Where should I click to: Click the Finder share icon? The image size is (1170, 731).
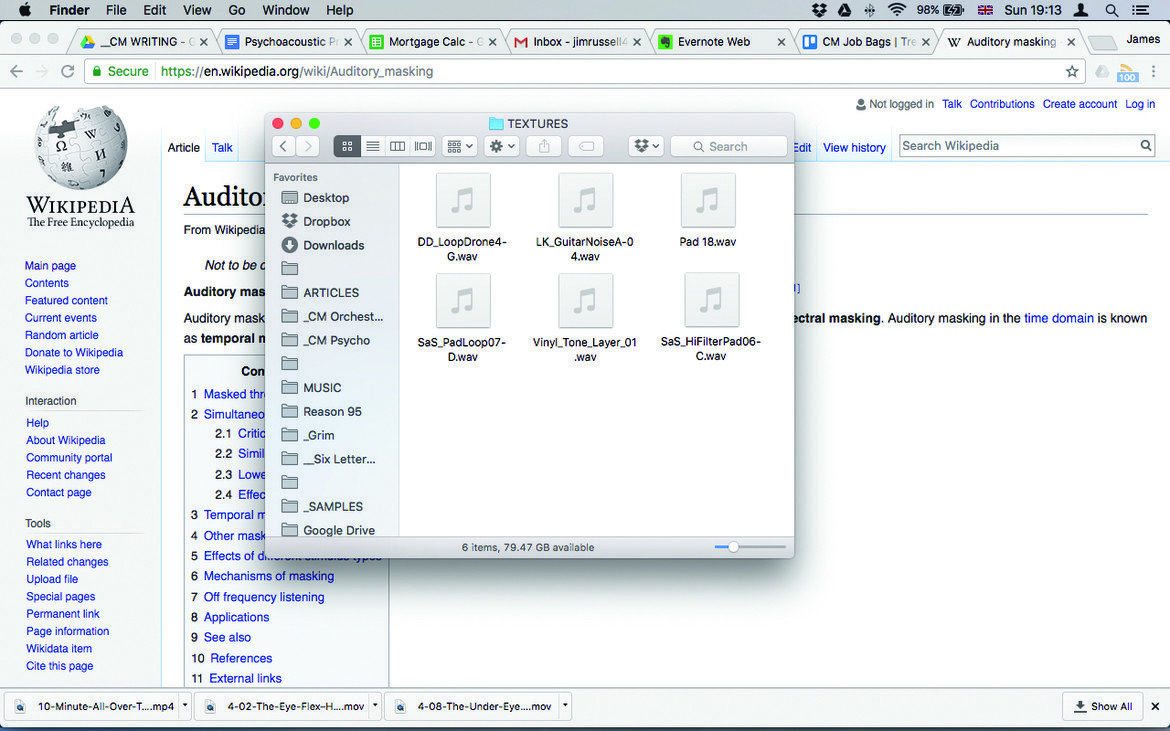pos(544,146)
